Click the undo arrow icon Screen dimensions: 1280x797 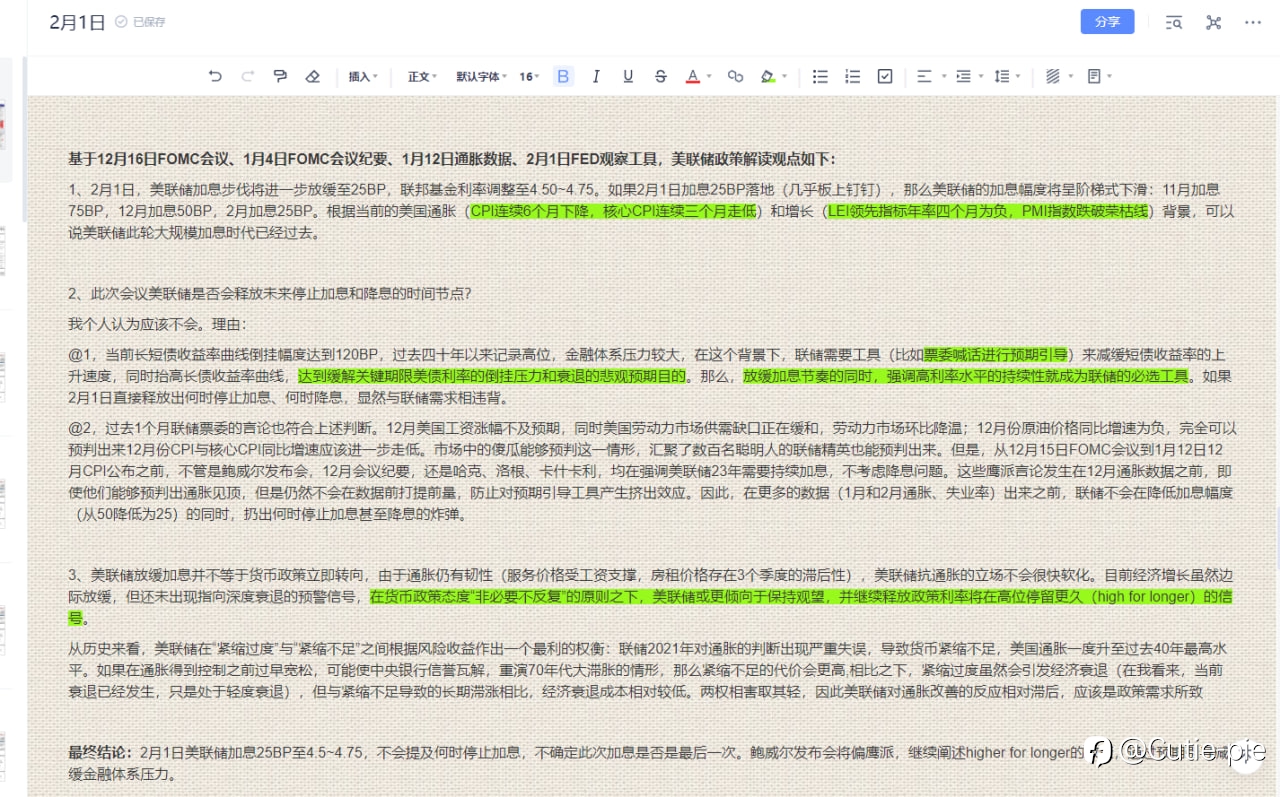[x=215, y=76]
